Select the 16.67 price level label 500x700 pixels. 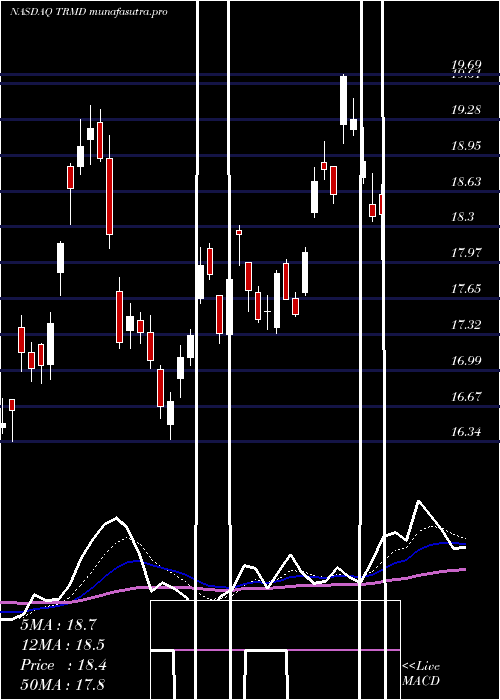point(466,397)
